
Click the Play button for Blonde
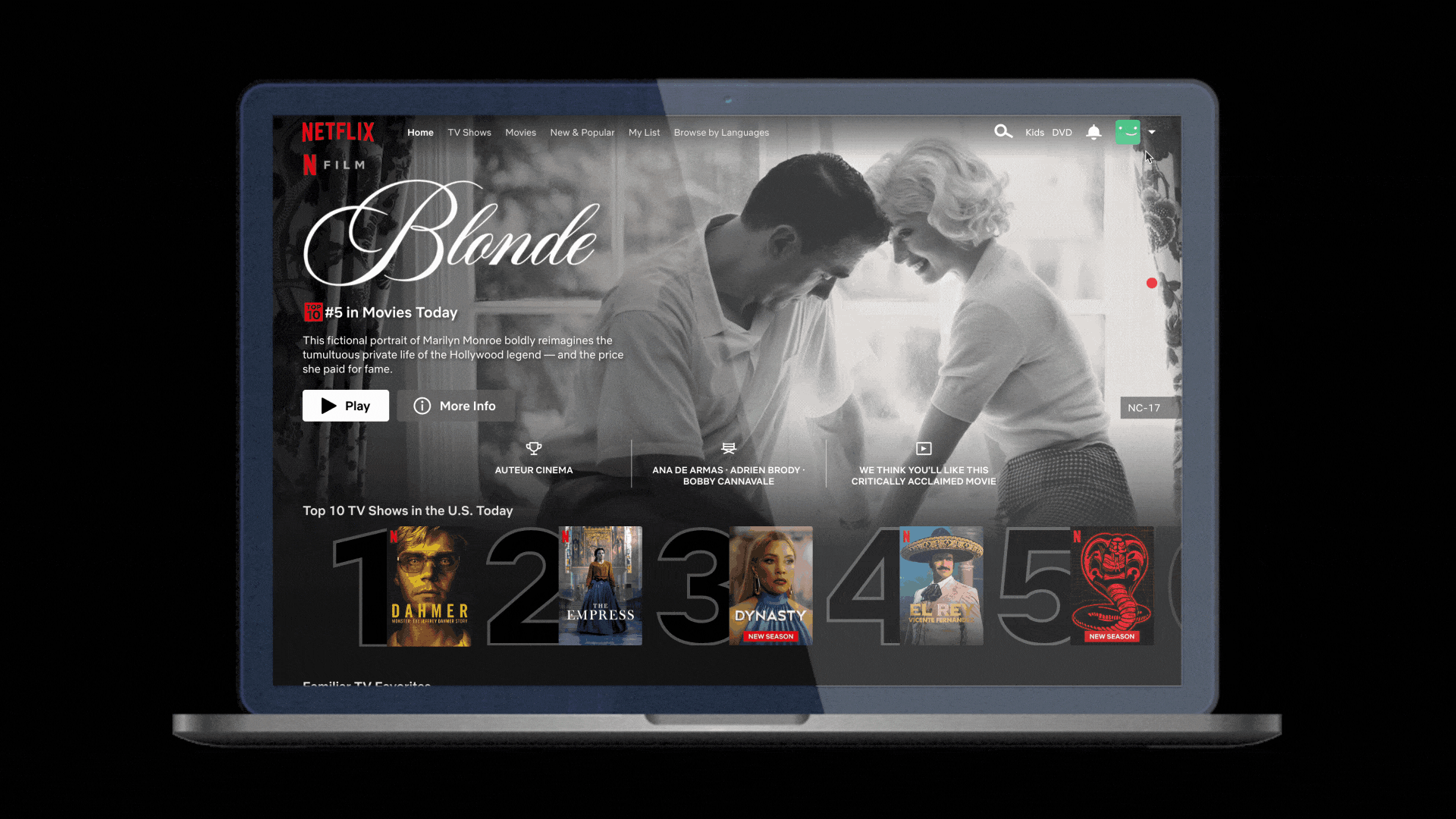pyautogui.click(x=346, y=405)
